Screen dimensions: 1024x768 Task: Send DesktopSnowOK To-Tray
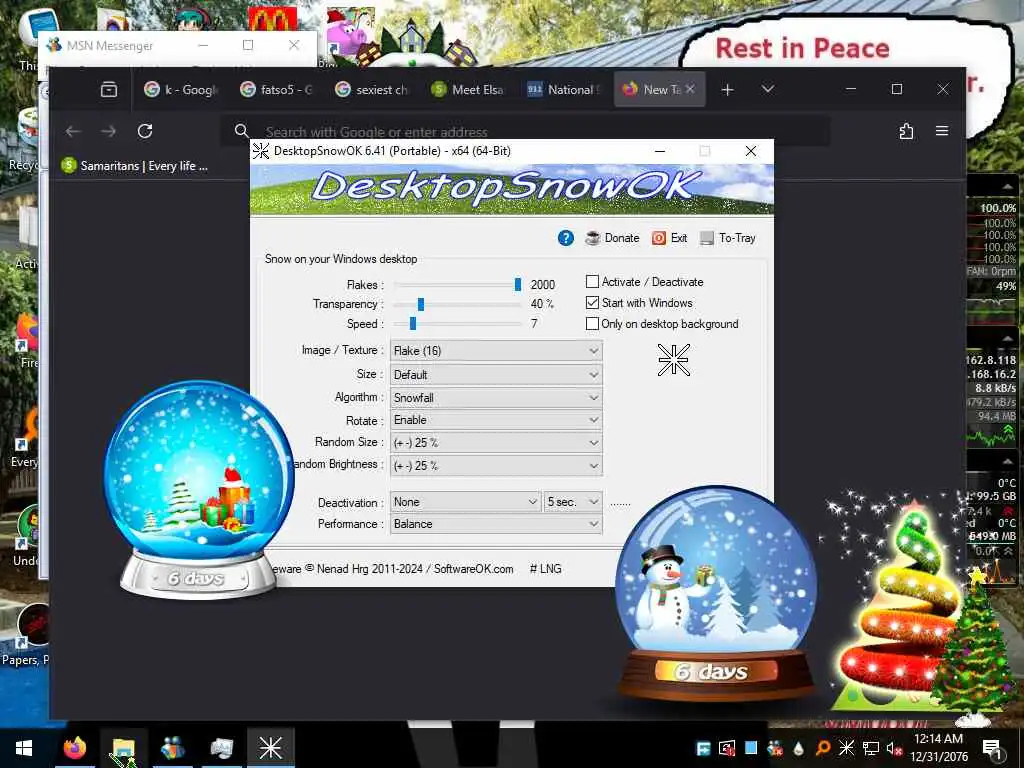[728, 238]
